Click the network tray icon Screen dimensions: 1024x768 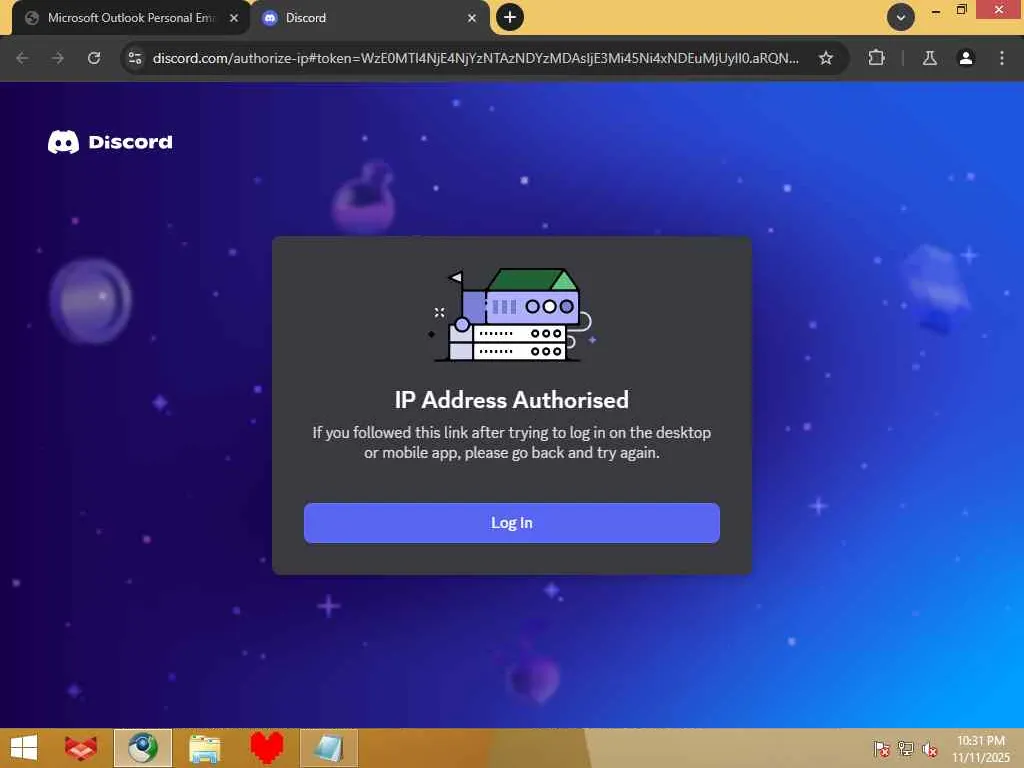tap(906, 749)
